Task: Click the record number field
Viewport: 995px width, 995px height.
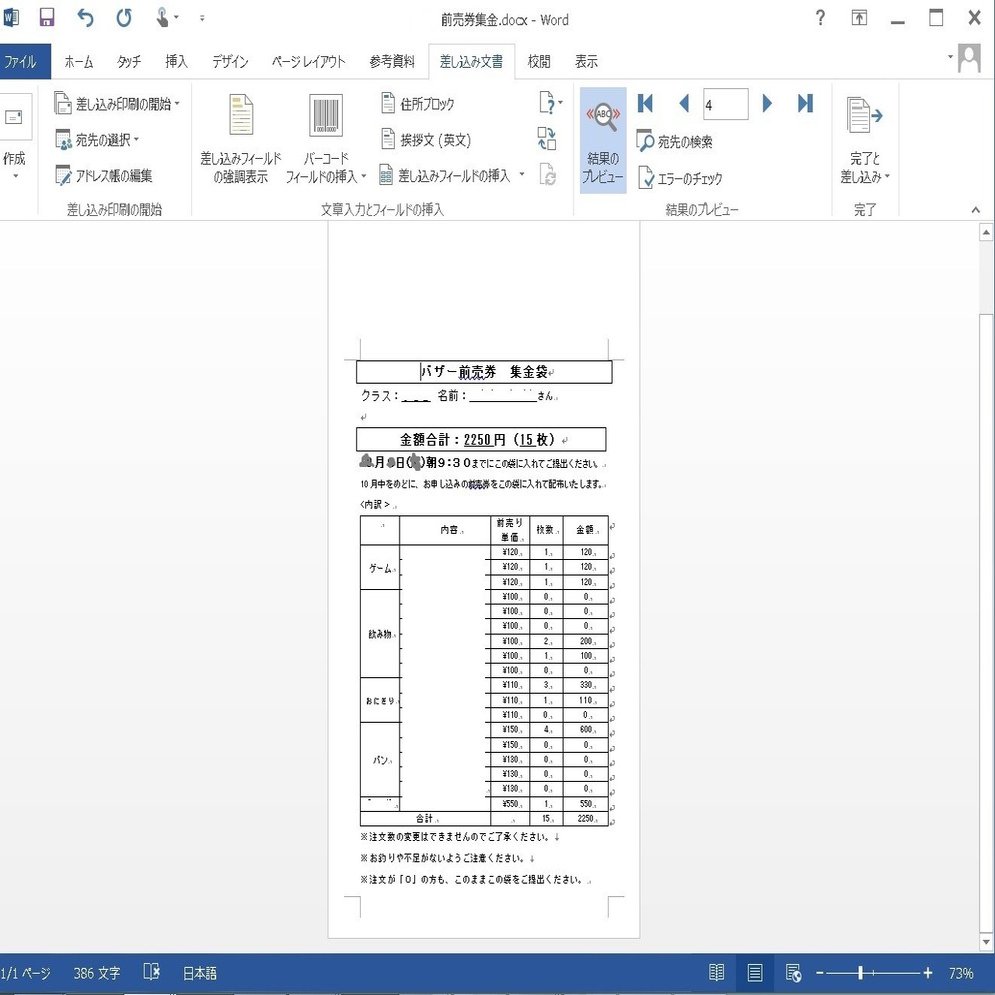Action: tap(725, 104)
